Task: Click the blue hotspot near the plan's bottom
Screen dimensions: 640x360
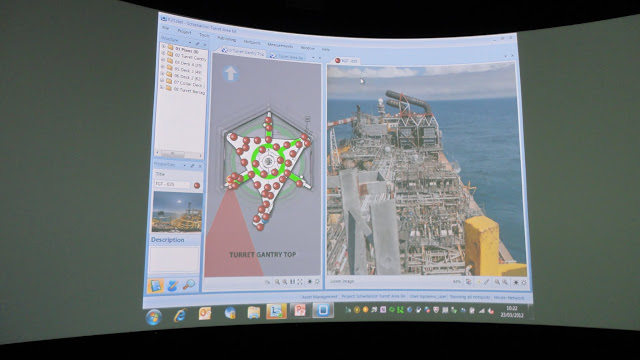Action: pos(265,221)
